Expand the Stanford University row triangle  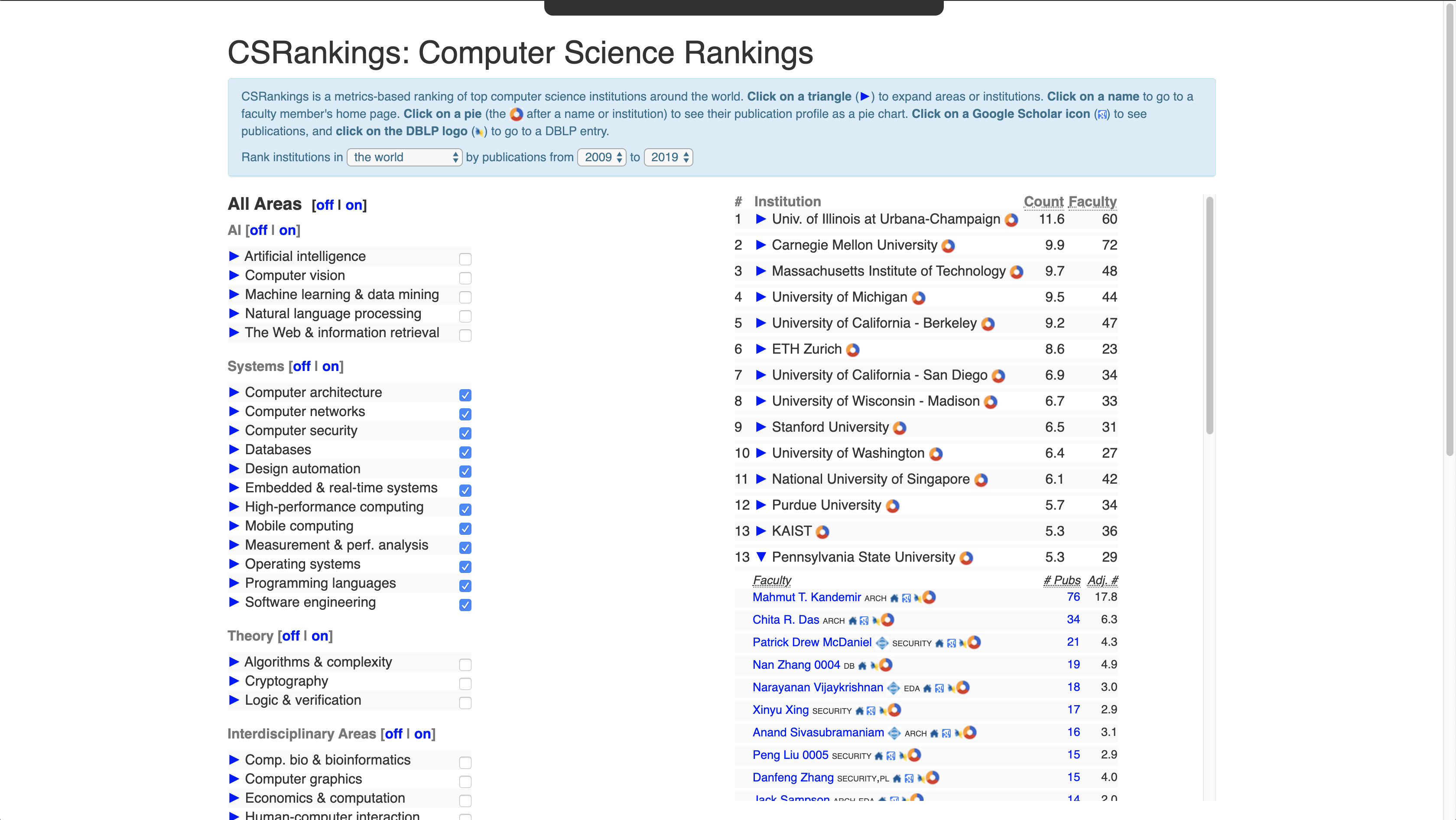click(x=761, y=427)
